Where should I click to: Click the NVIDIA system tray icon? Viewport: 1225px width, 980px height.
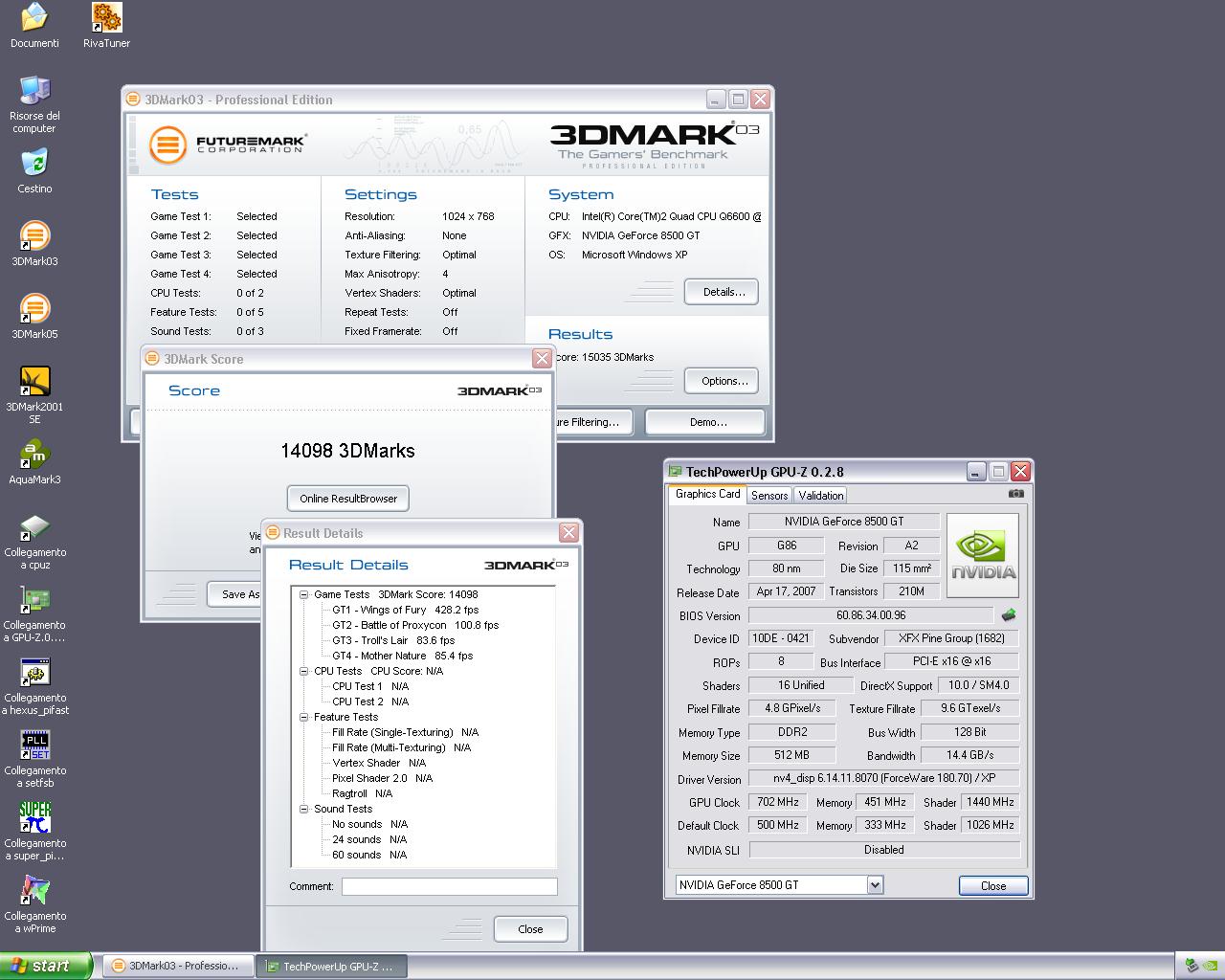(1211, 966)
